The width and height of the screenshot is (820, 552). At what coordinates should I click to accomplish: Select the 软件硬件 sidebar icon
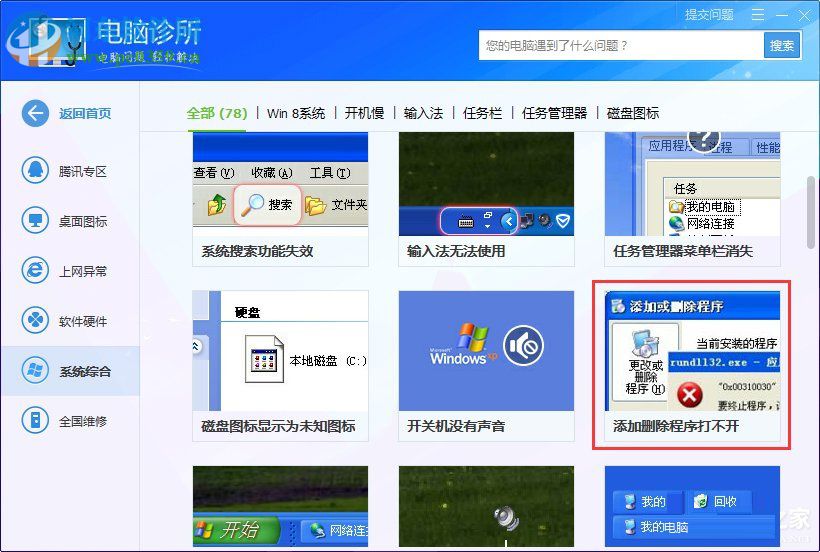point(35,320)
